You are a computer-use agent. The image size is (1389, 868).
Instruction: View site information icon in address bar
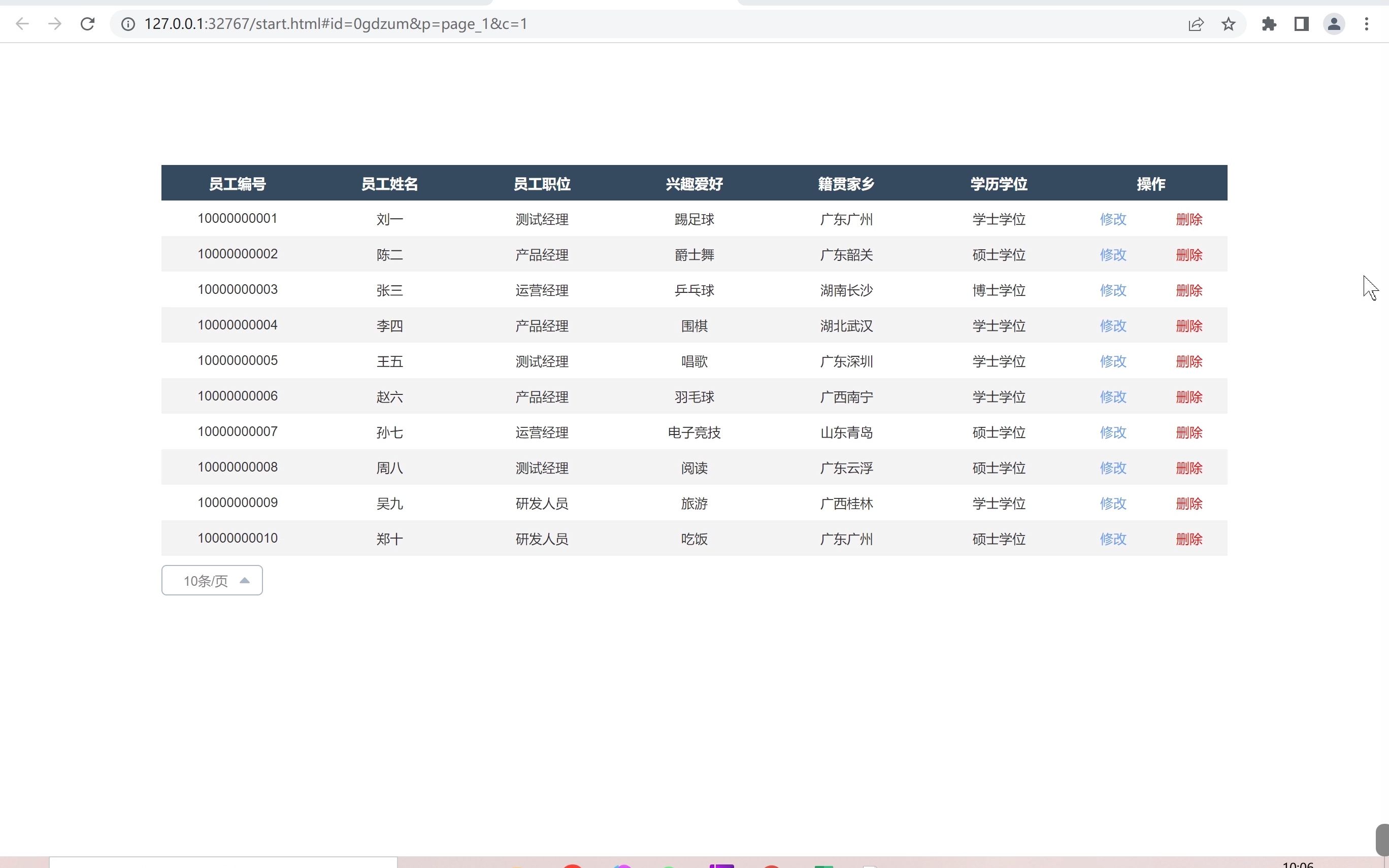point(128,24)
